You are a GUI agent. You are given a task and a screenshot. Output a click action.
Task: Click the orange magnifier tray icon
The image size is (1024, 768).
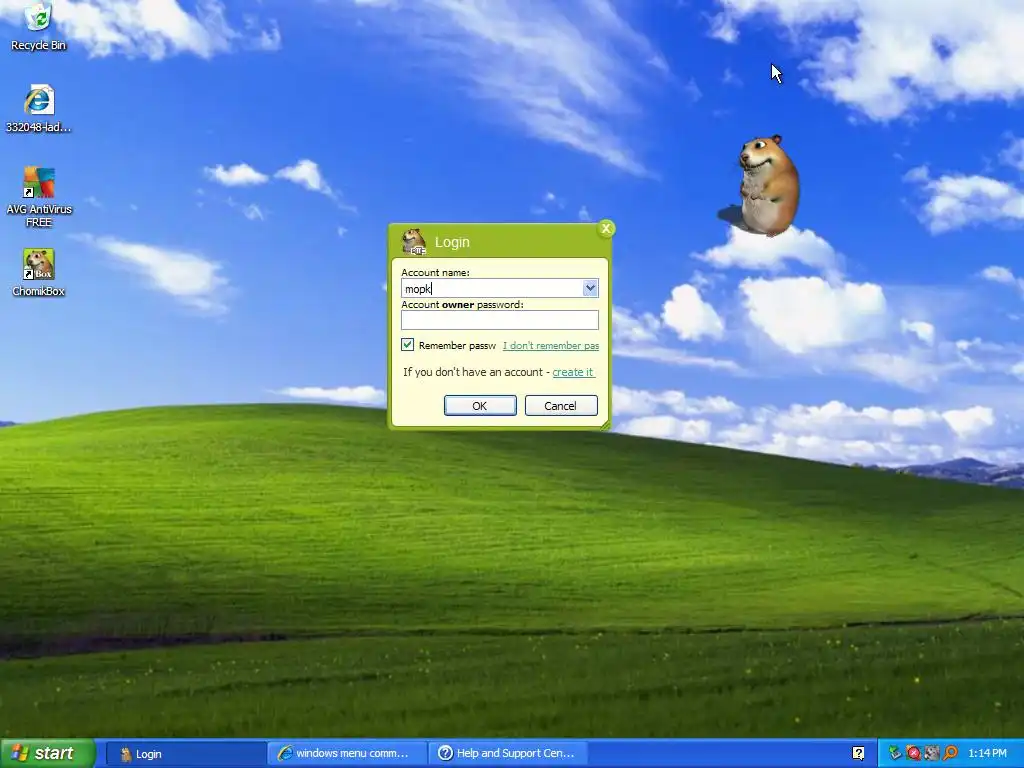950,754
